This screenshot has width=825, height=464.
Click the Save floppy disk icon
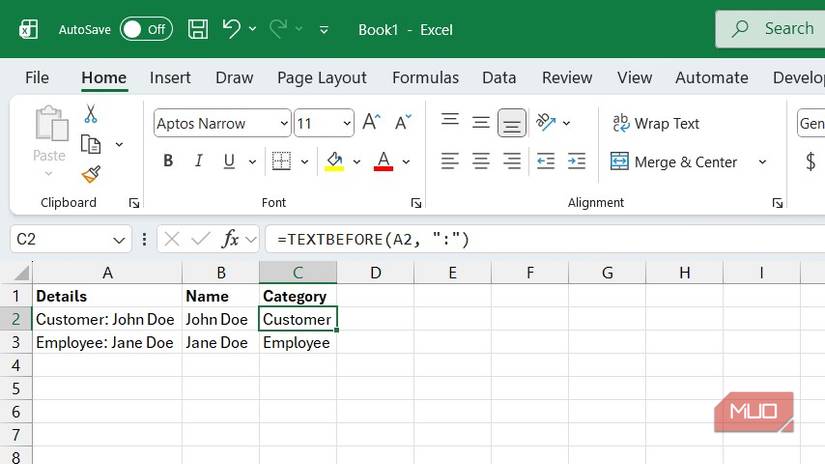pyautogui.click(x=198, y=29)
